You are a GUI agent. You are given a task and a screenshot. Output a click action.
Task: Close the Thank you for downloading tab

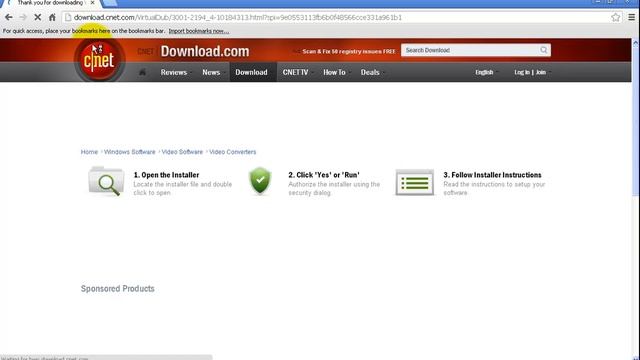(x=92, y=3)
